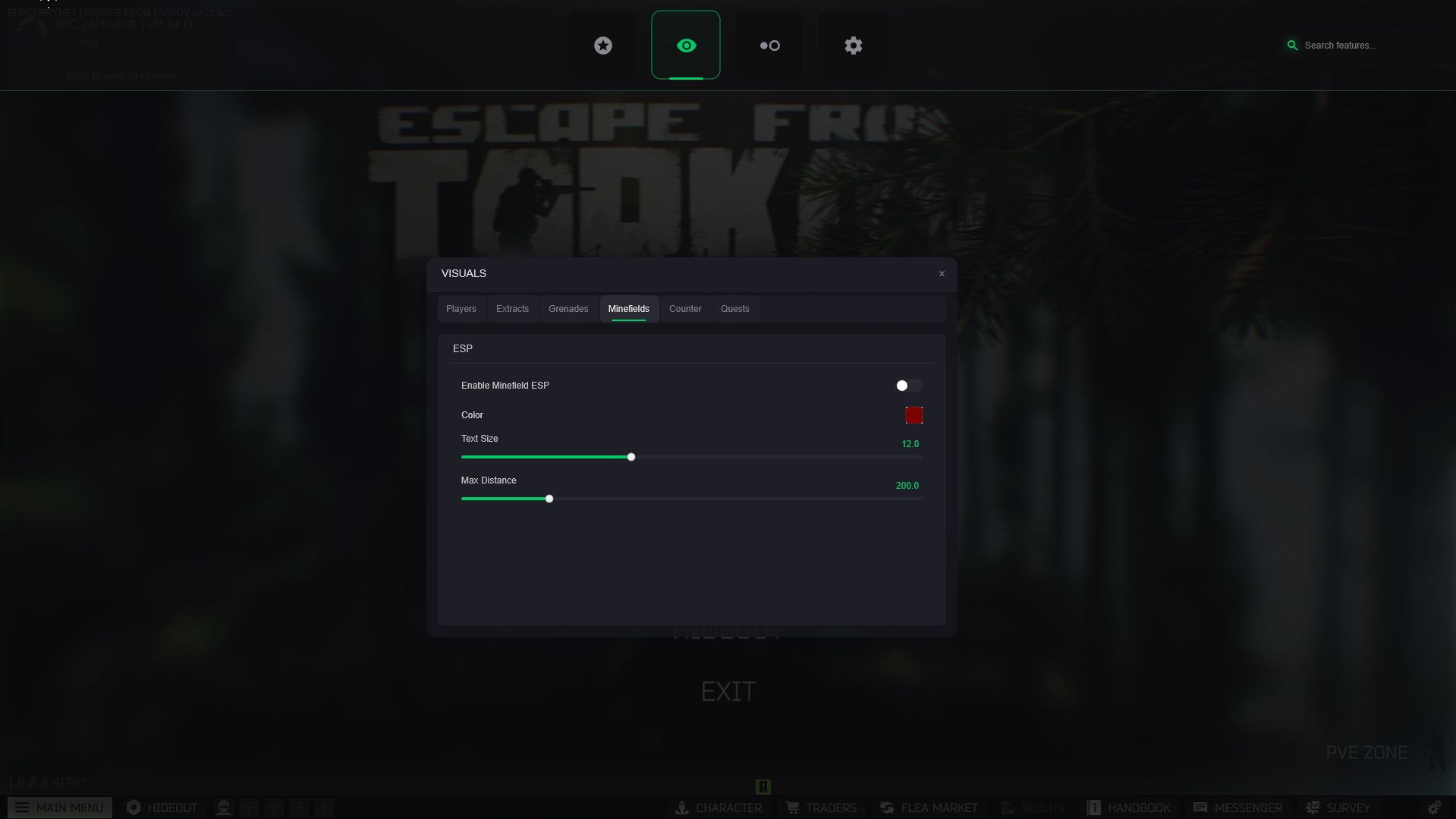Screen dimensions: 1456x819
Task: Click the green search magnifier icon
Action: tap(1292, 46)
